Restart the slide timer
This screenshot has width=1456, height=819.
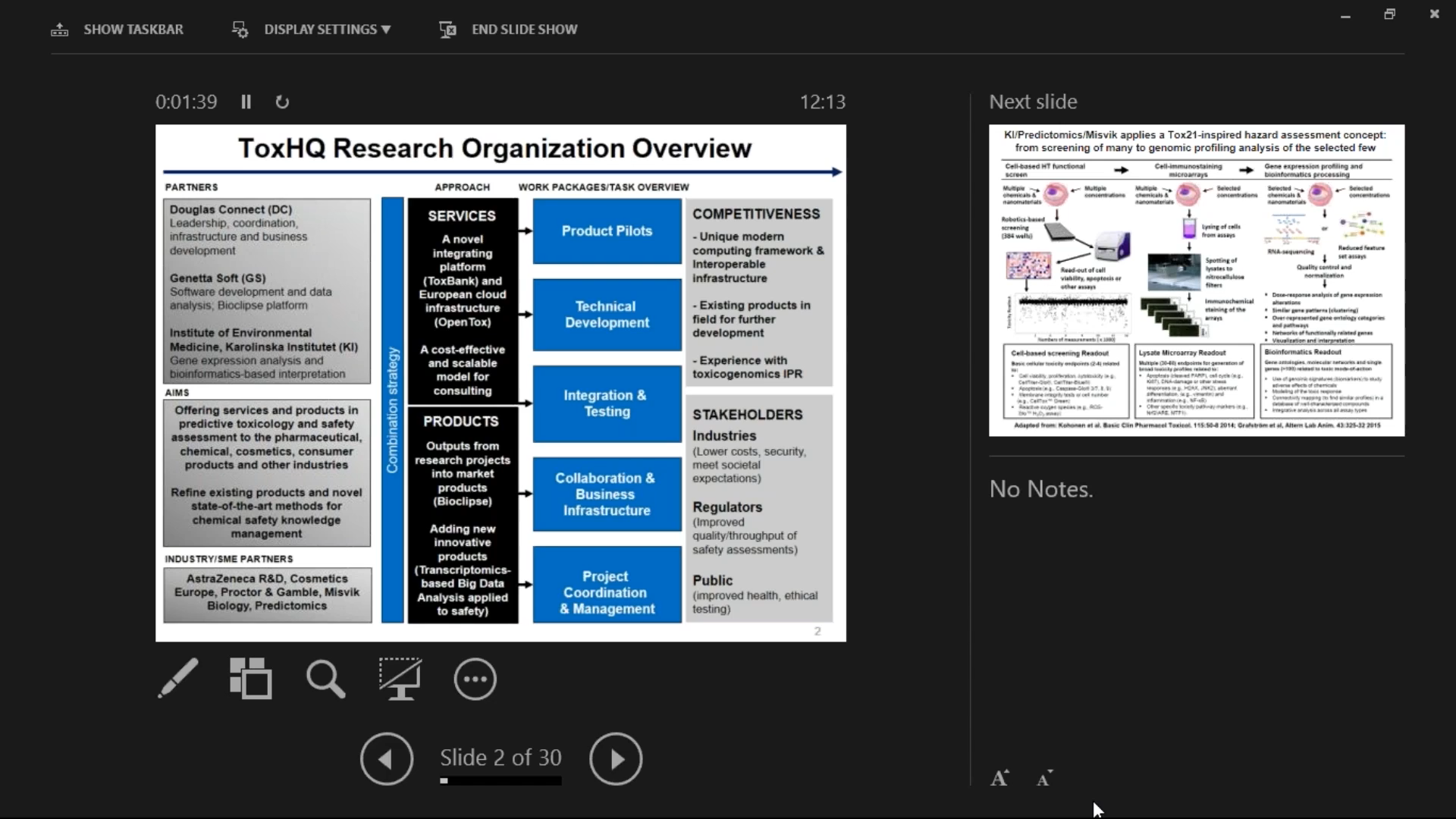tap(282, 102)
